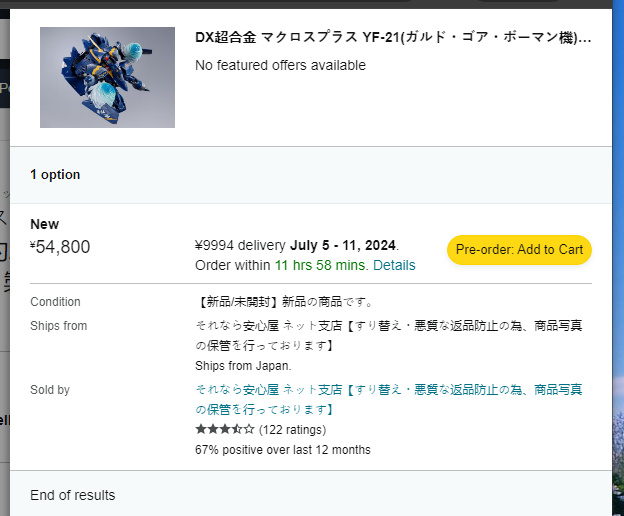Click the Pre-order: Add to Cart button

(x=519, y=249)
